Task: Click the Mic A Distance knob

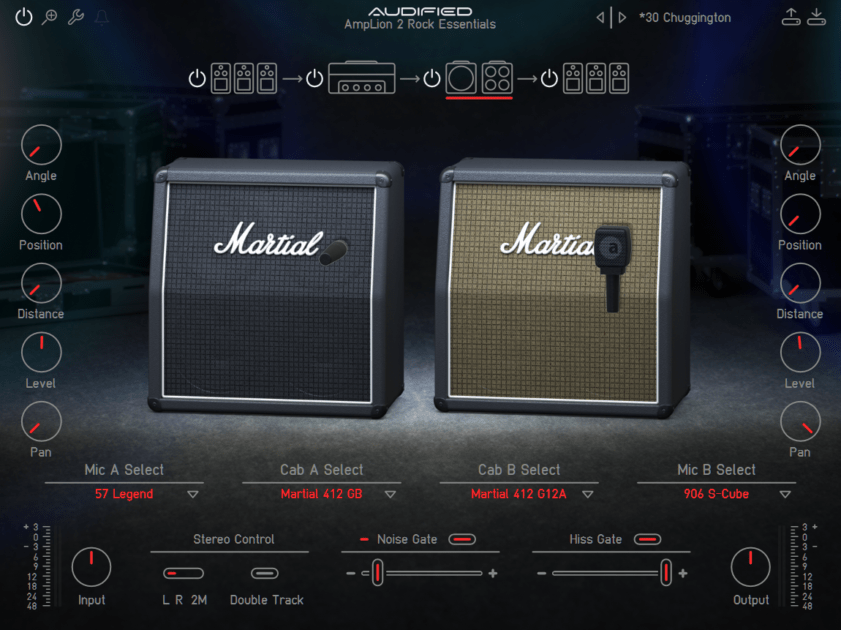Action: tap(41, 283)
